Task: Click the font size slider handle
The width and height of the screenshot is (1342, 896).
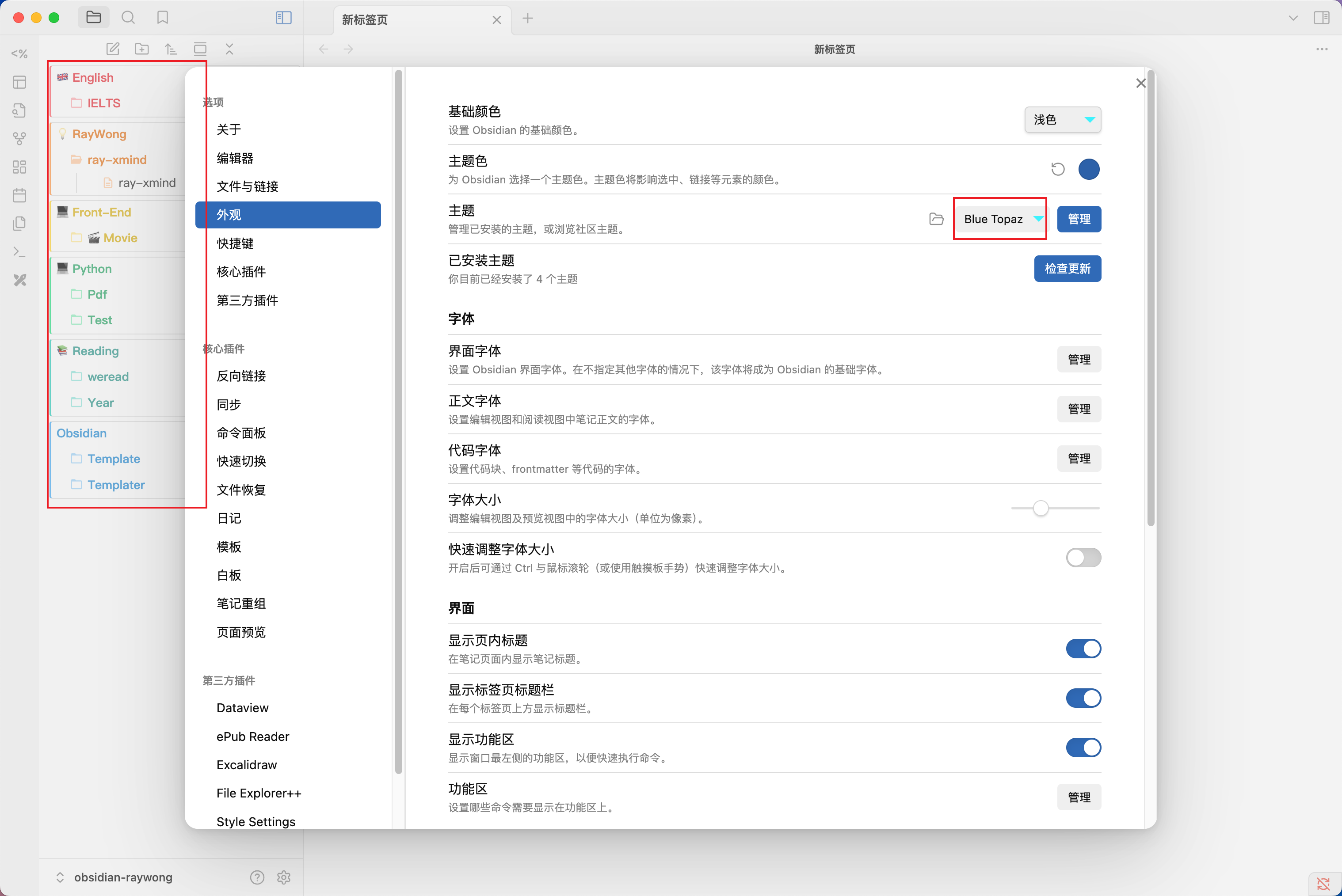Action: coord(1041,508)
